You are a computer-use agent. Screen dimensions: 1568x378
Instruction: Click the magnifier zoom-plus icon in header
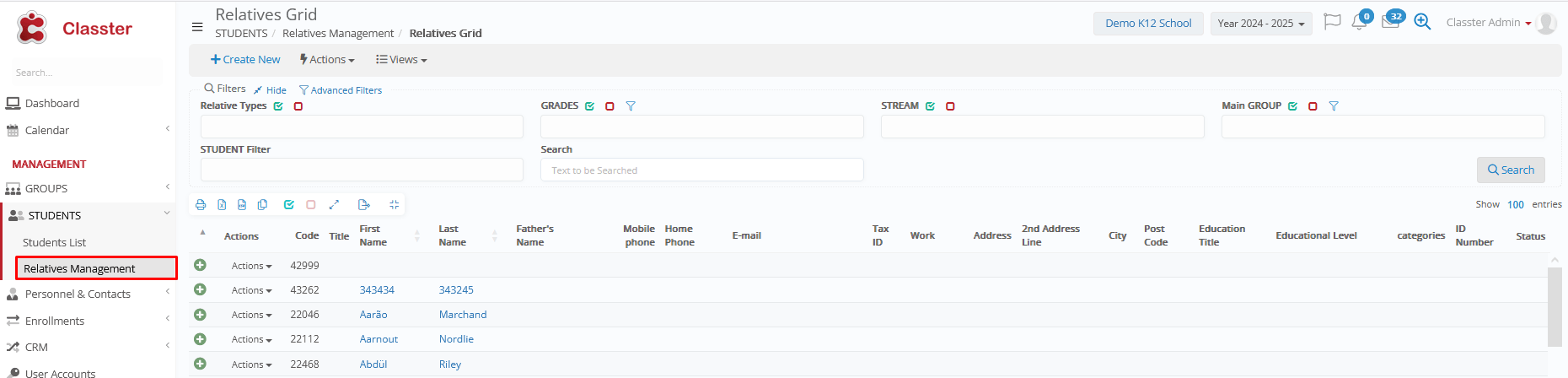point(1422,23)
